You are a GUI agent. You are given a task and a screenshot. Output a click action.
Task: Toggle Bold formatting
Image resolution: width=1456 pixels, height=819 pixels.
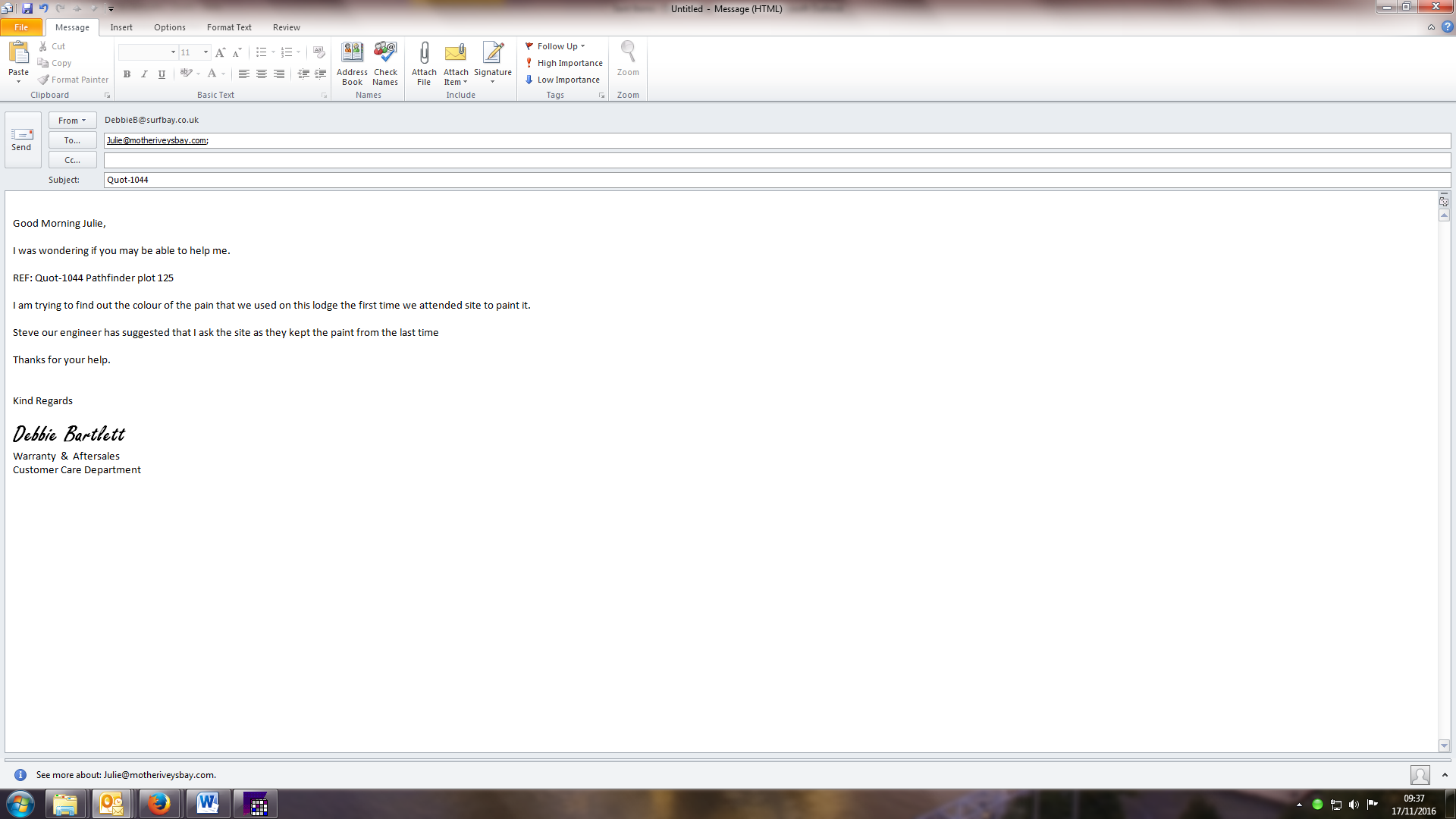(x=127, y=74)
